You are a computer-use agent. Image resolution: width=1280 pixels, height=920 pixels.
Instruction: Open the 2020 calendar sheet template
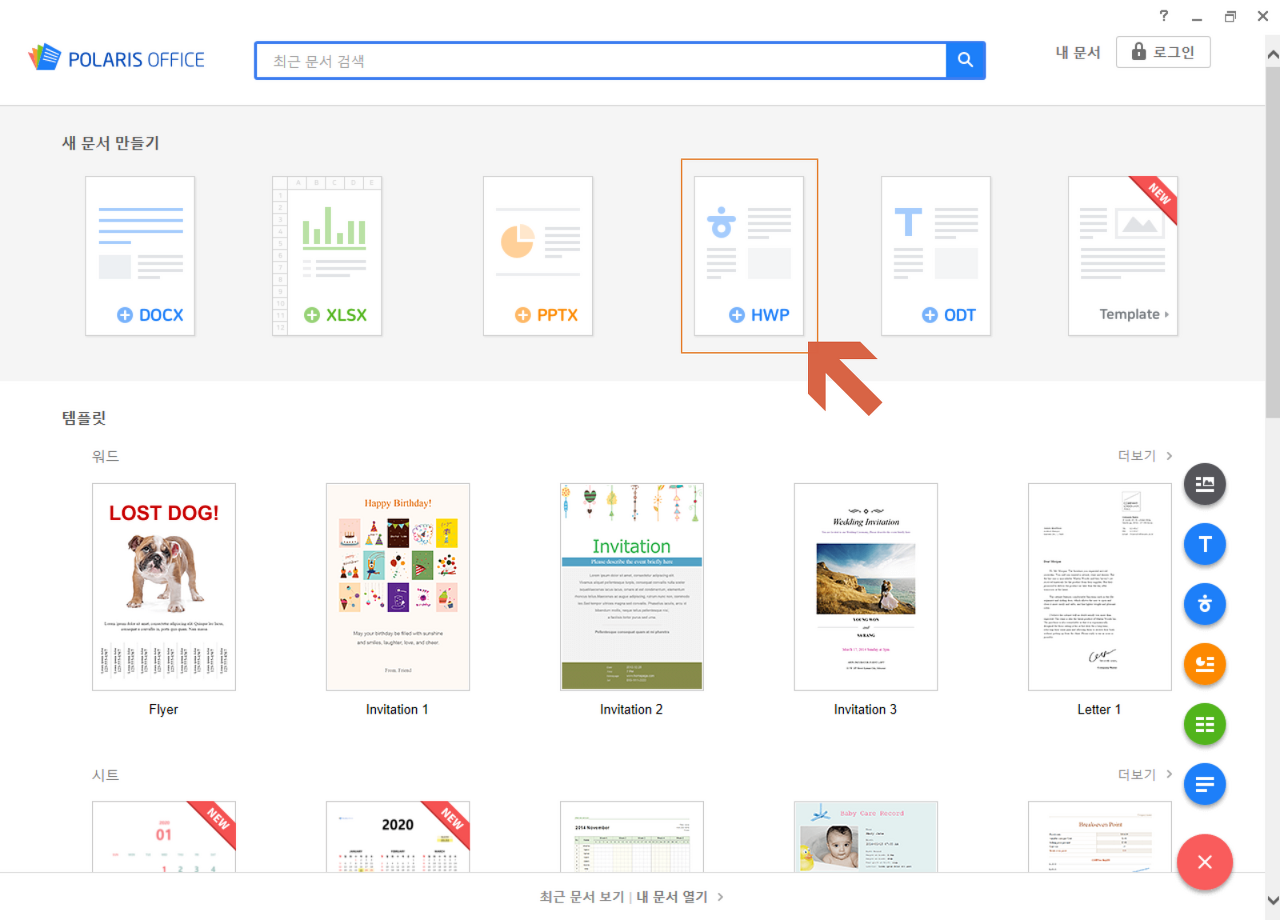[398, 837]
